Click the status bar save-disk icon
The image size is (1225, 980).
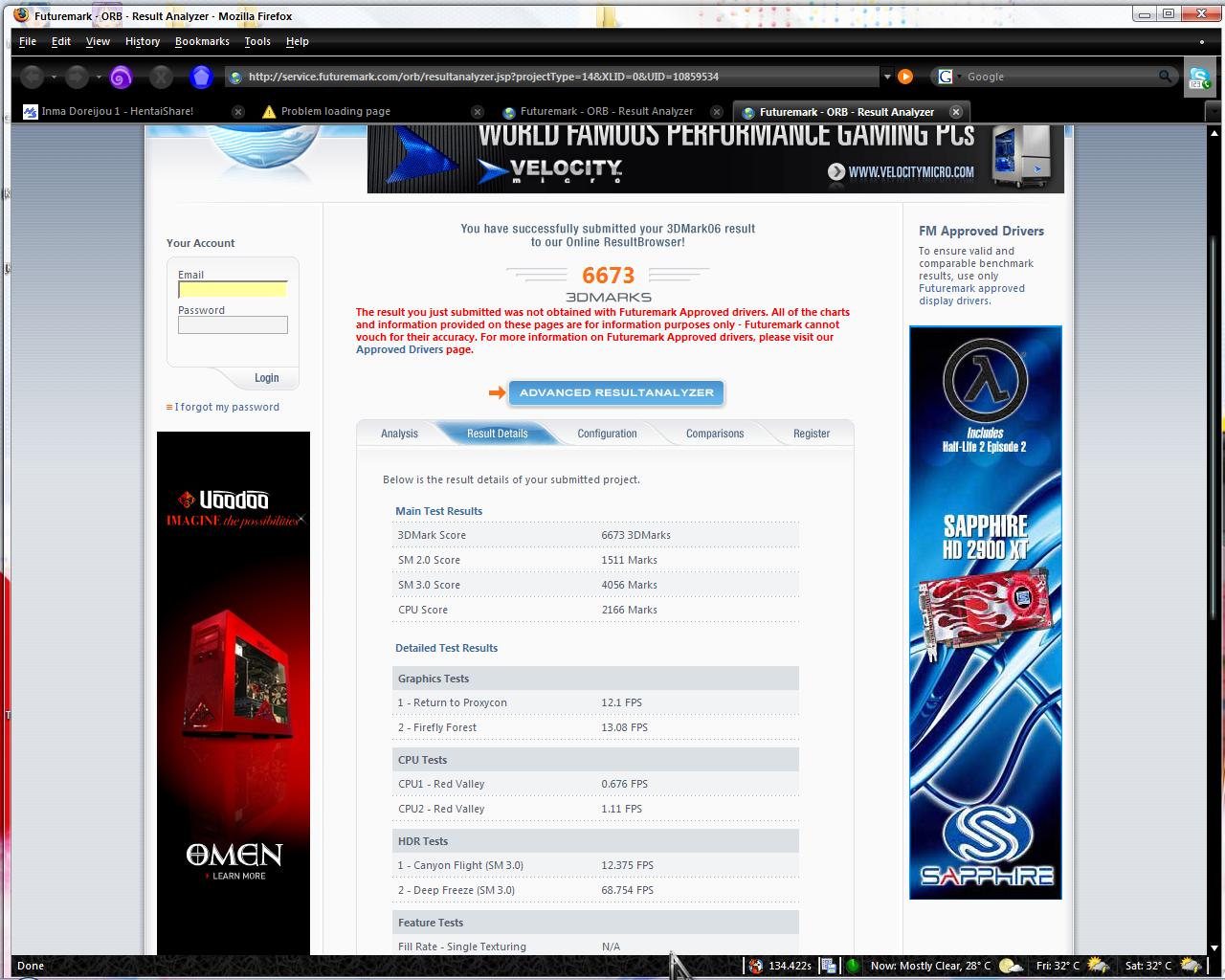click(x=829, y=966)
